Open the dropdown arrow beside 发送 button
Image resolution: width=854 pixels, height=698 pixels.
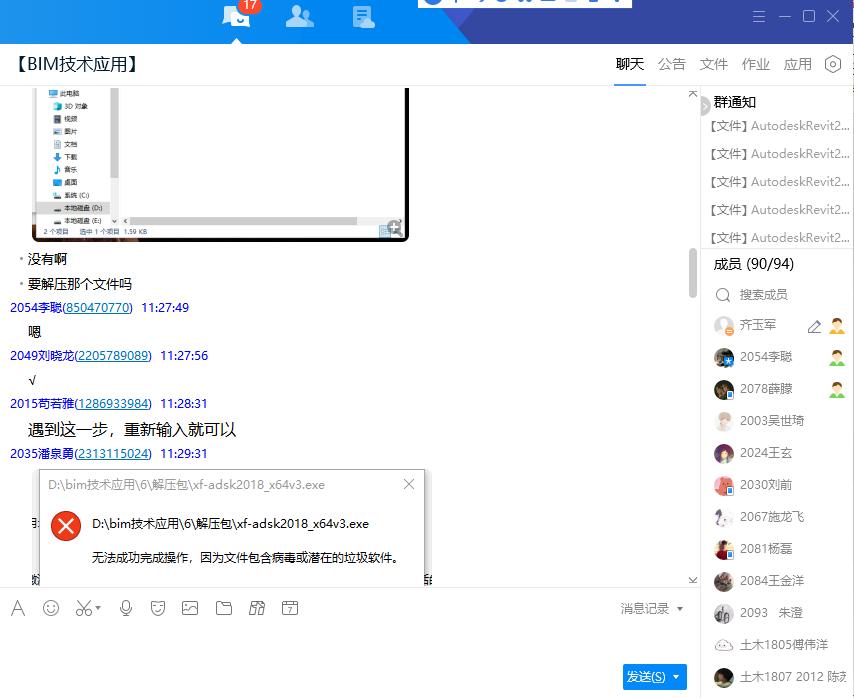click(x=678, y=677)
